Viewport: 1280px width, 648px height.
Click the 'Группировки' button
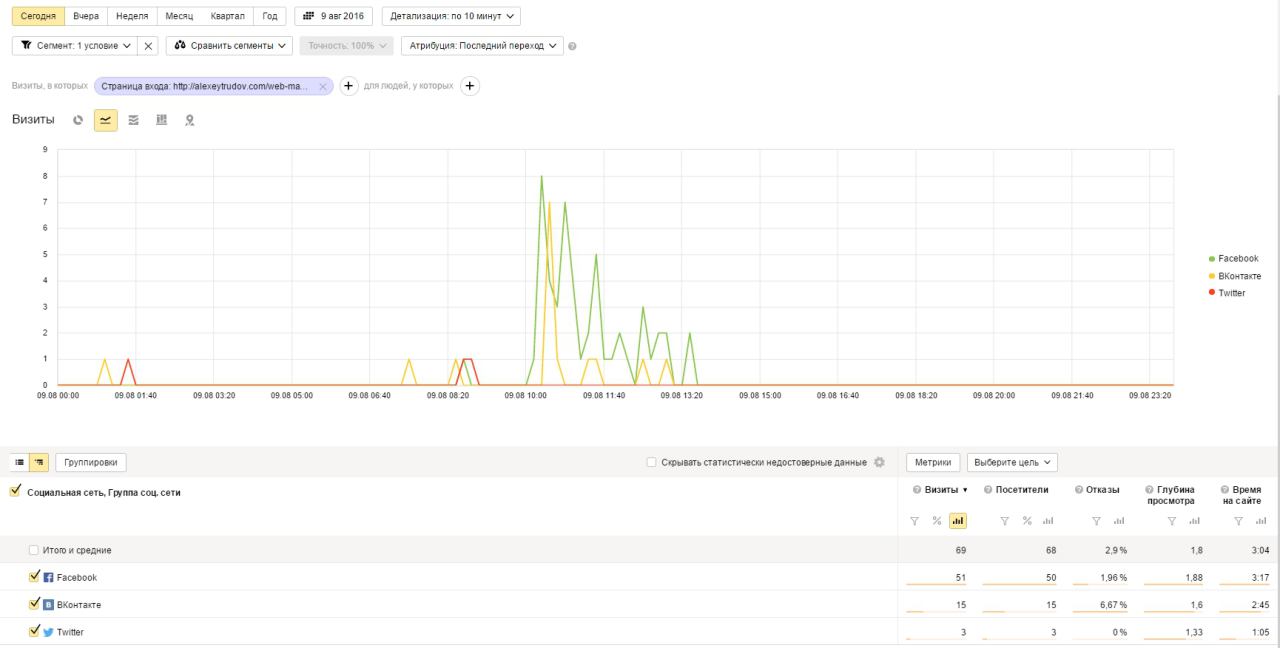(x=91, y=462)
